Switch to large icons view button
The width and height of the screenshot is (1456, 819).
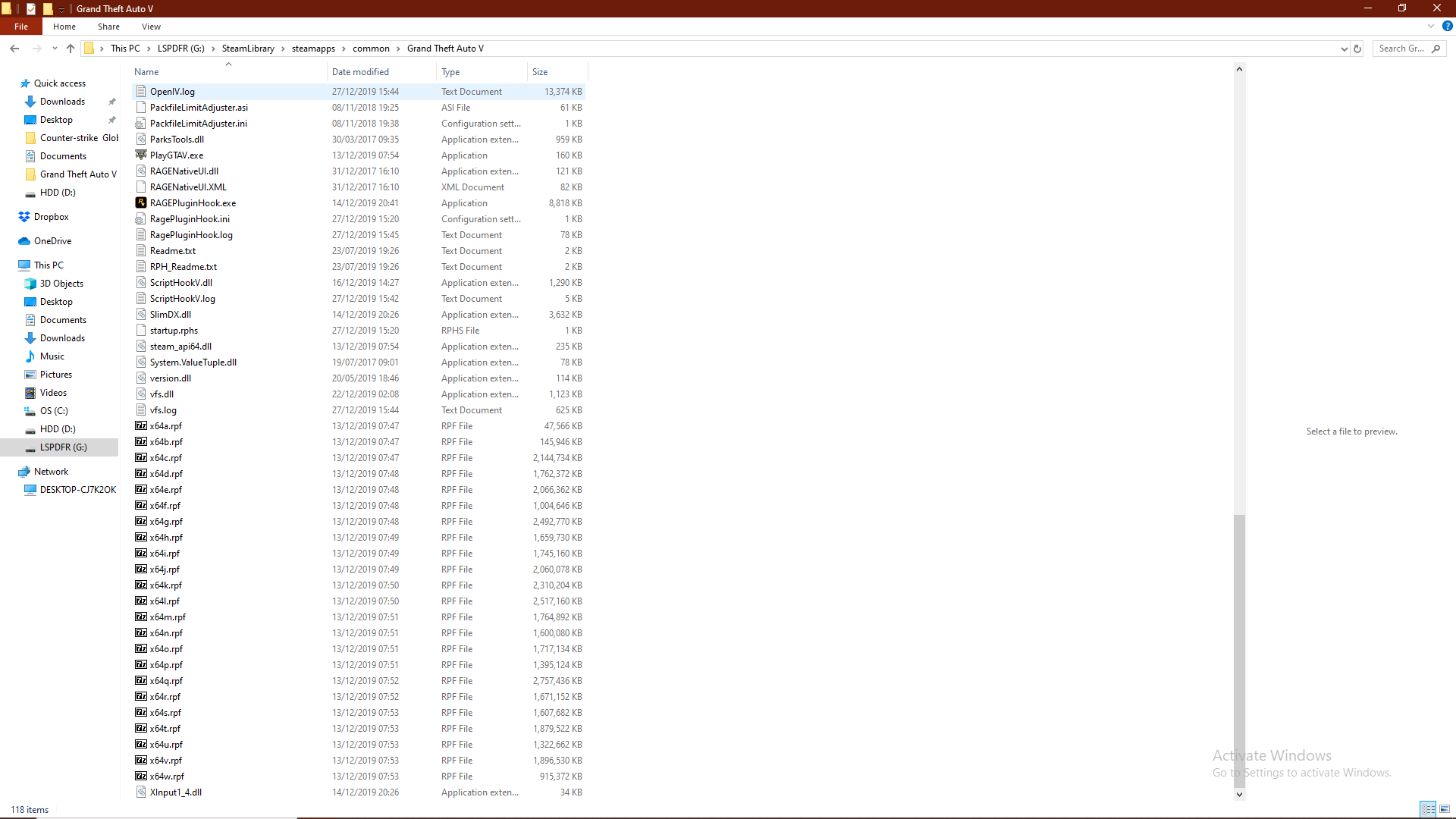pos(1445,809)
